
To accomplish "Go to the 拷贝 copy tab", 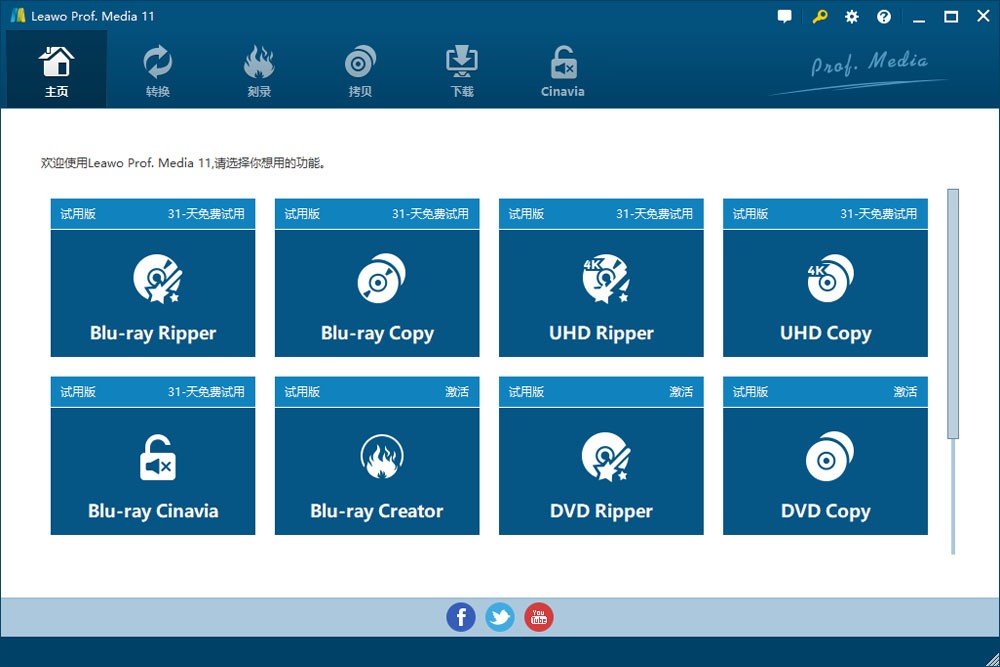I will point(360,69).
